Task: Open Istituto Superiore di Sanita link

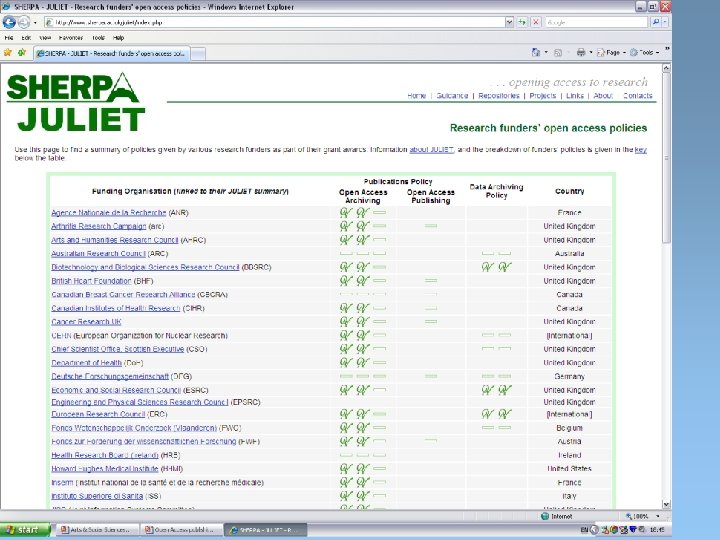Action: pyautogui.click(x=97, y=496)
